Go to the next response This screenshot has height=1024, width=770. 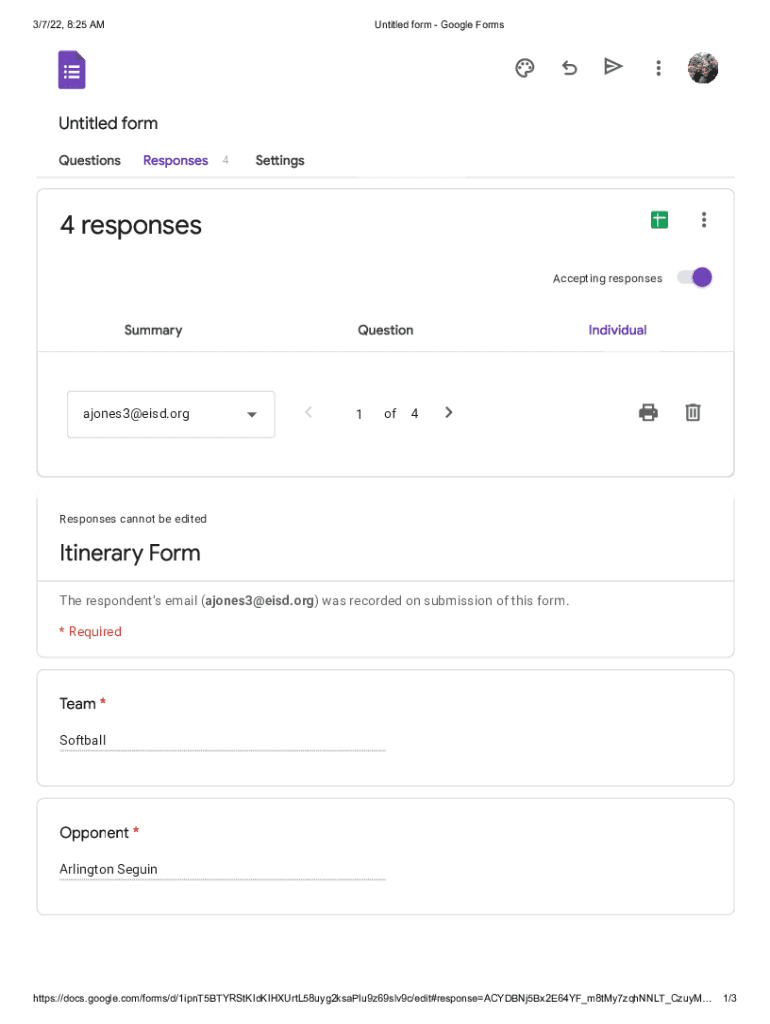(x=449, y=412)
